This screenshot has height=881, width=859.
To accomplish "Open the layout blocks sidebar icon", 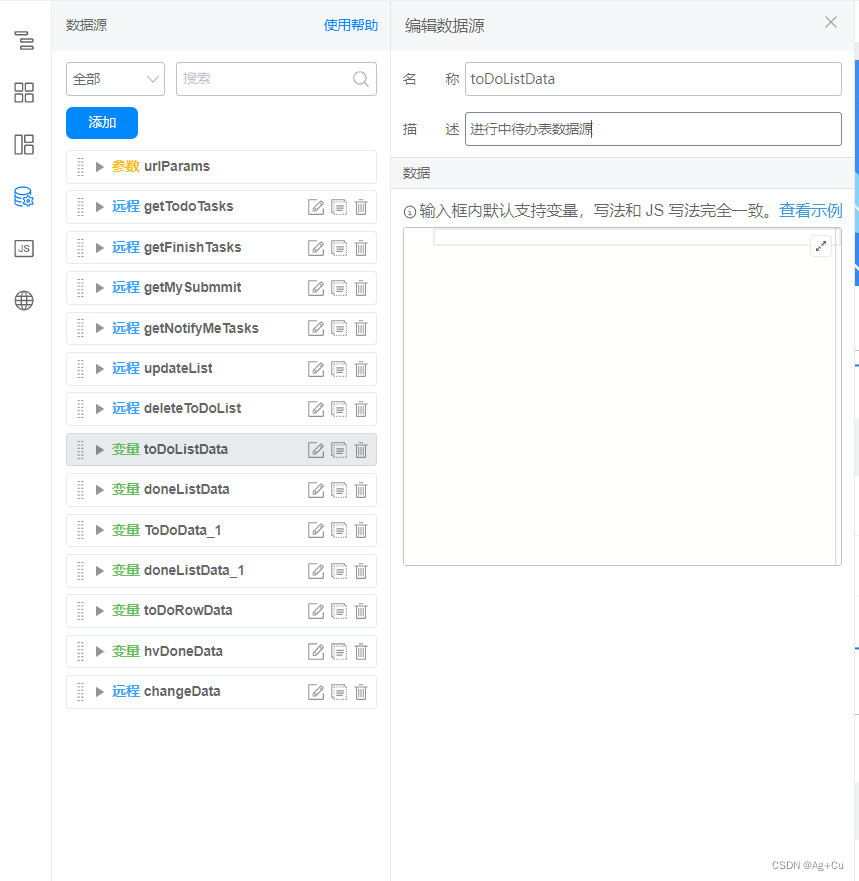I will pos(24,144).
